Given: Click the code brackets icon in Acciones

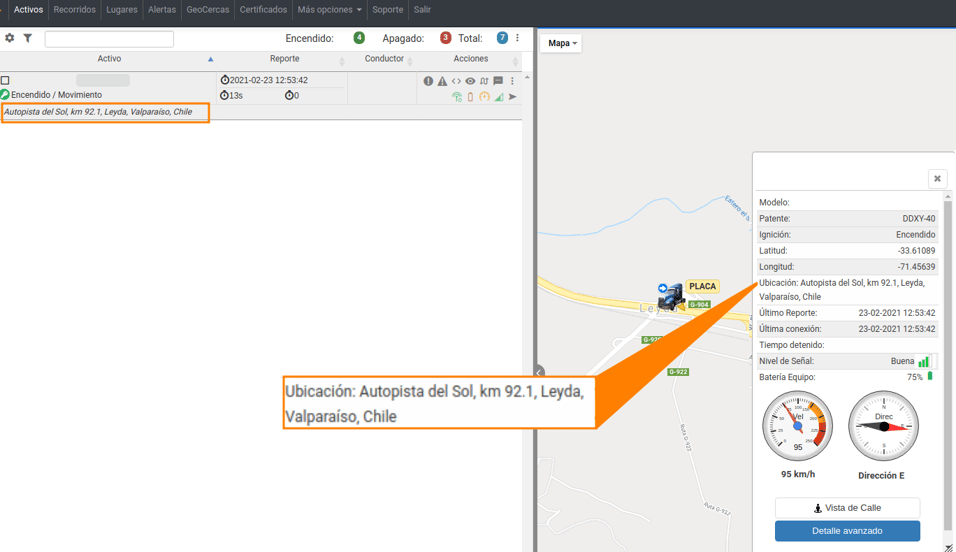Looking at the screenshot, I should point(456,81).
